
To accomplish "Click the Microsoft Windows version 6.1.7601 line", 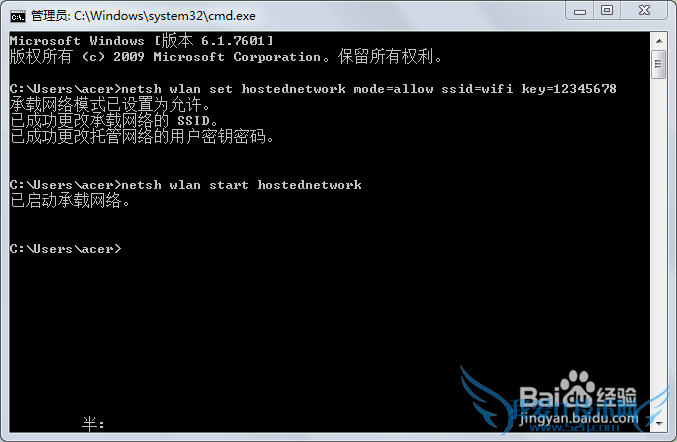I will [142, 41].
